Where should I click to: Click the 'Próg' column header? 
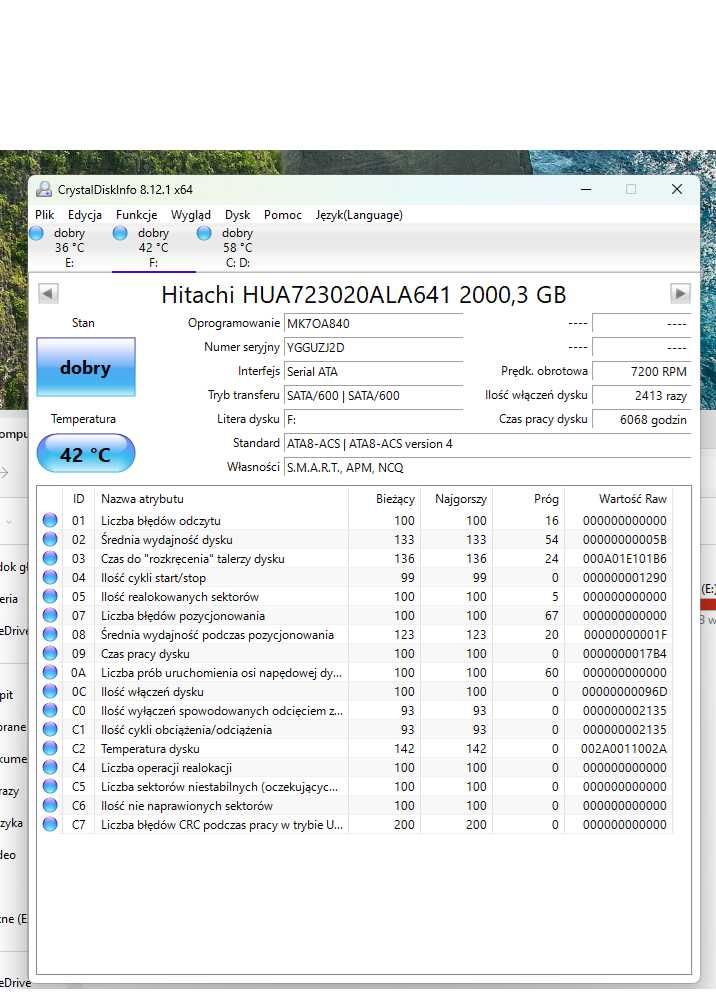click(x=528, y=499)
